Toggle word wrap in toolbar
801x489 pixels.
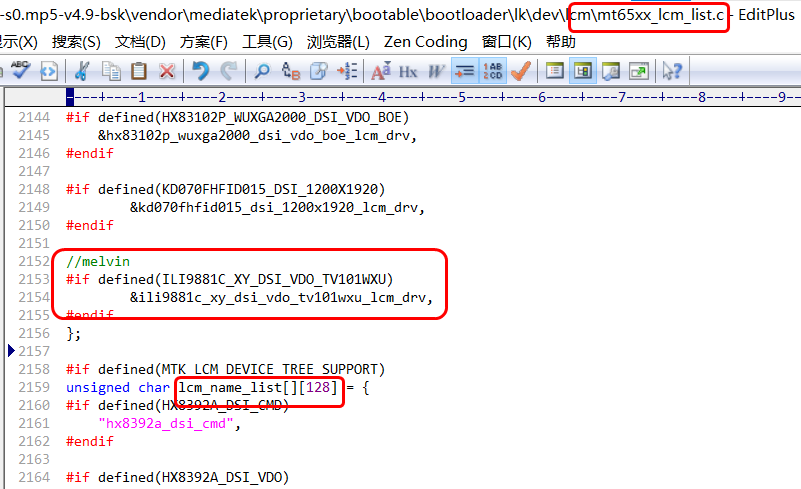437,70
